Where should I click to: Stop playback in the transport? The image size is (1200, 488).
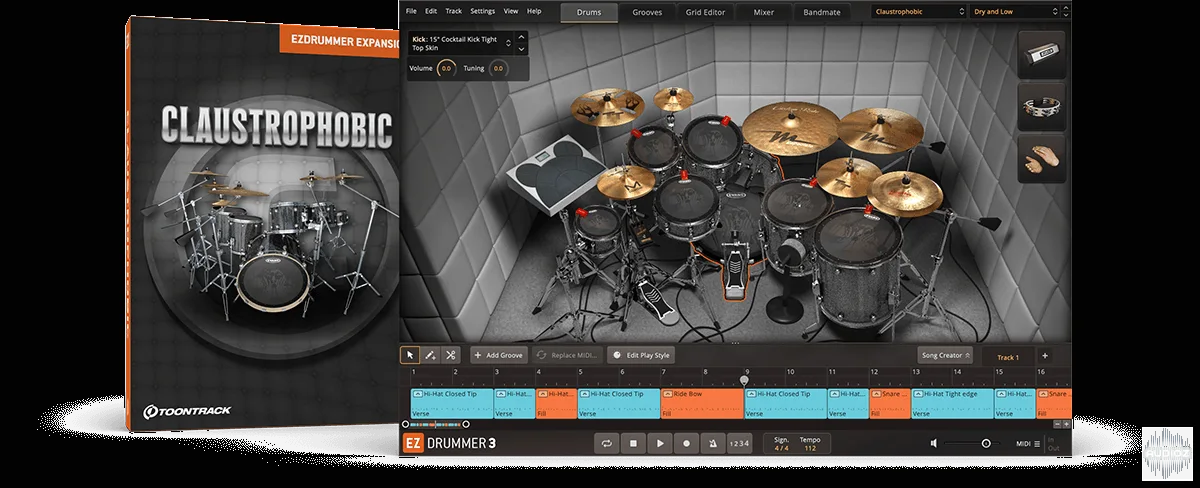[x=632, y=443]
